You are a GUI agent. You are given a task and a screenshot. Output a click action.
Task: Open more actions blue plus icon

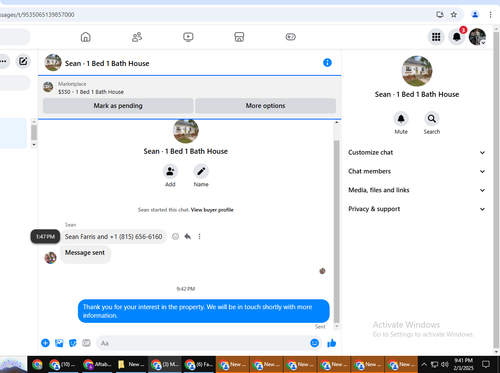tap(45, 343)
